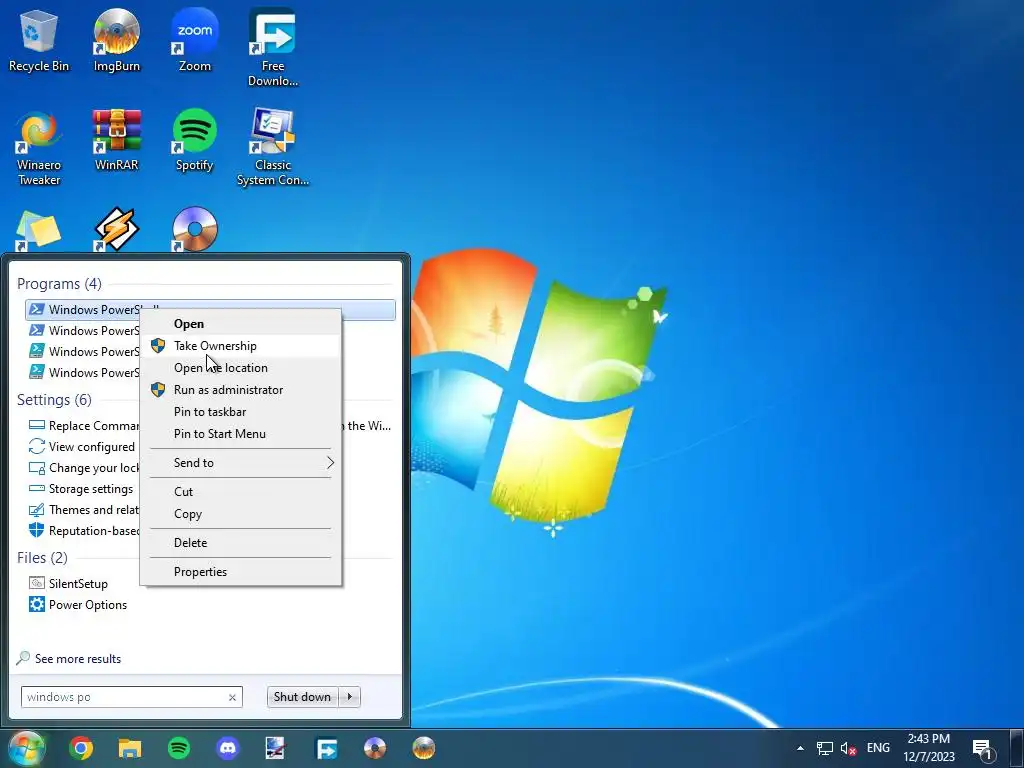The height and width of the screenshot is (768, 1024).
Task: Select Pin to Start Menu
Action: click(x=240, y=434)
